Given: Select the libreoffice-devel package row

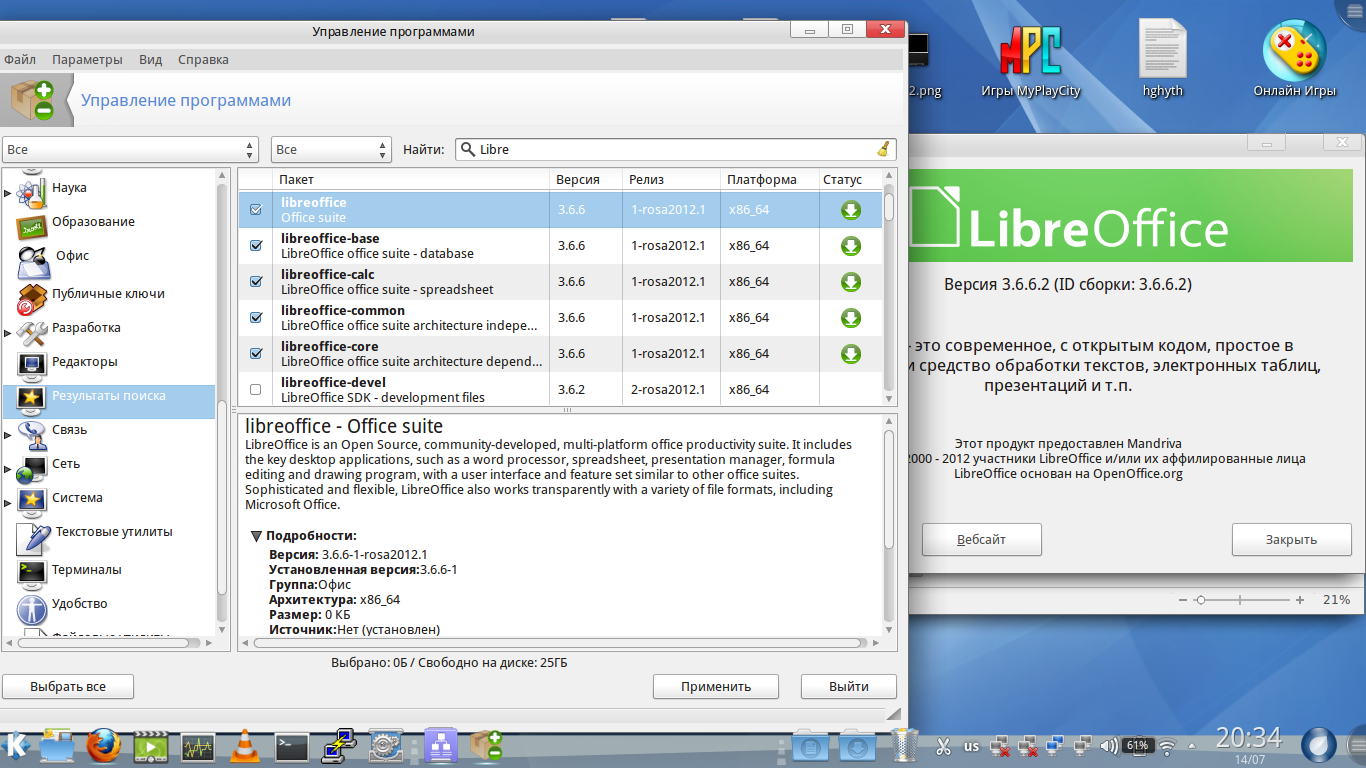Looking at the screenshot, I should pyautogui.click(x=560, y=390).
